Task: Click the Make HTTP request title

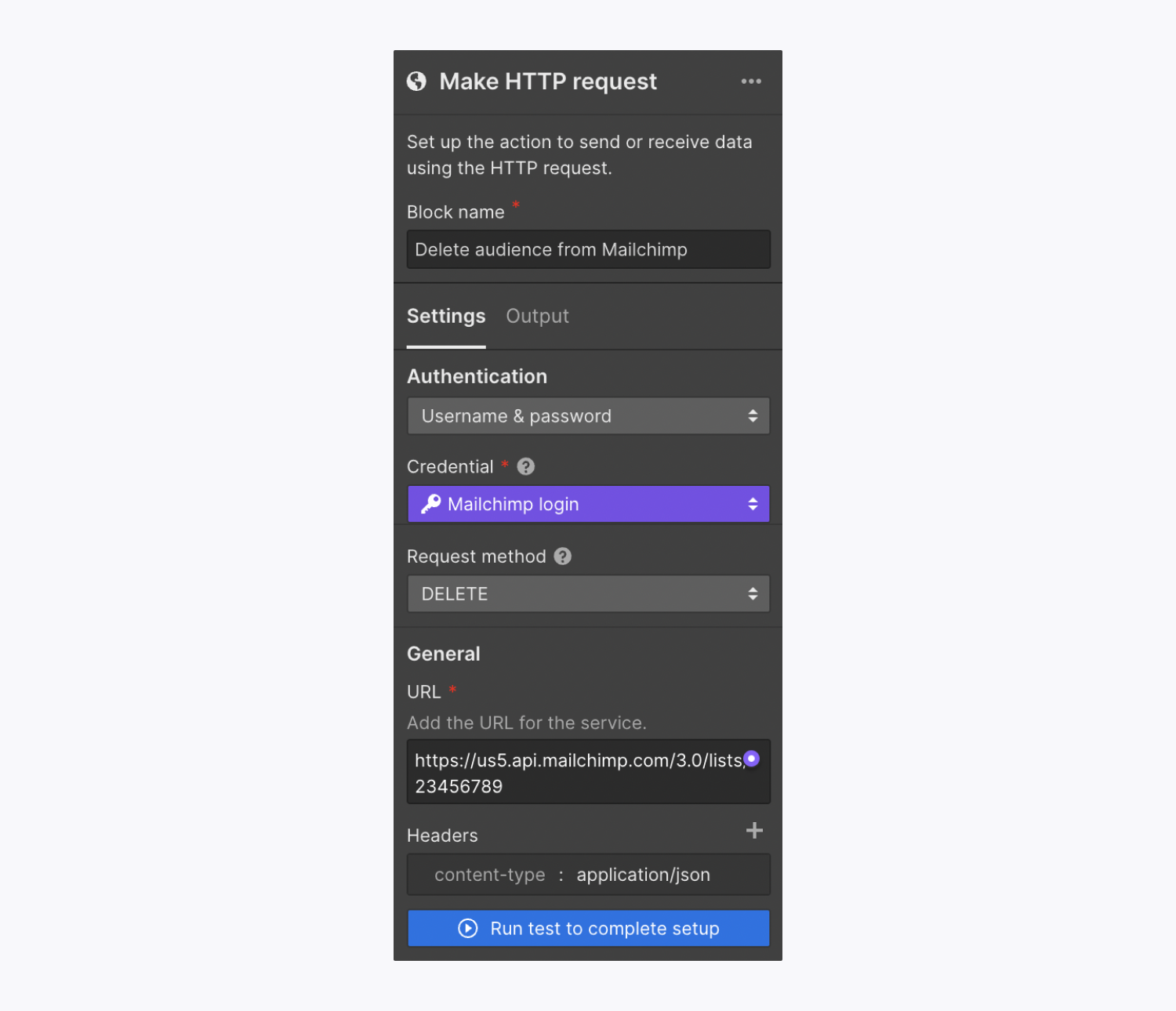Action: [x=548, y=82]
